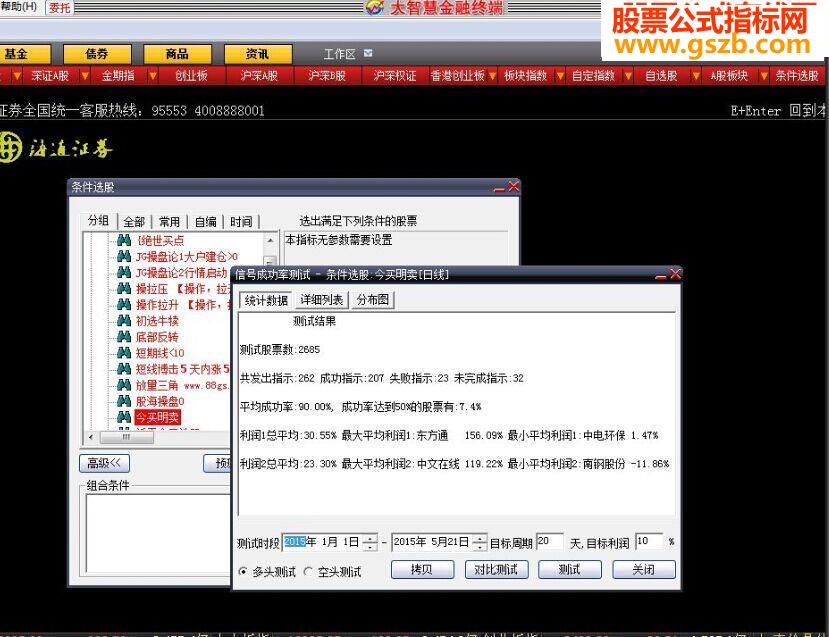Expand dropdown arrow before 金期指
This screenshot has width=829, height=637.
[85, 76]
